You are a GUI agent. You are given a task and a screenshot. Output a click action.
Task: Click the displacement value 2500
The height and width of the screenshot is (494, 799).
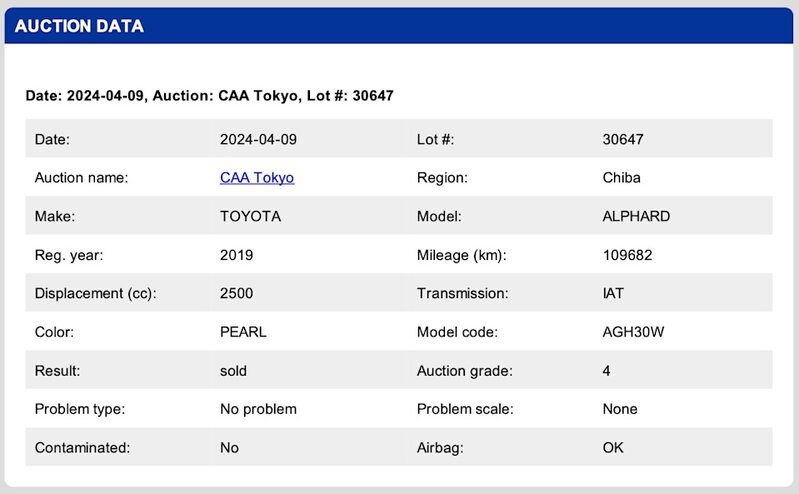coord(236,294)
